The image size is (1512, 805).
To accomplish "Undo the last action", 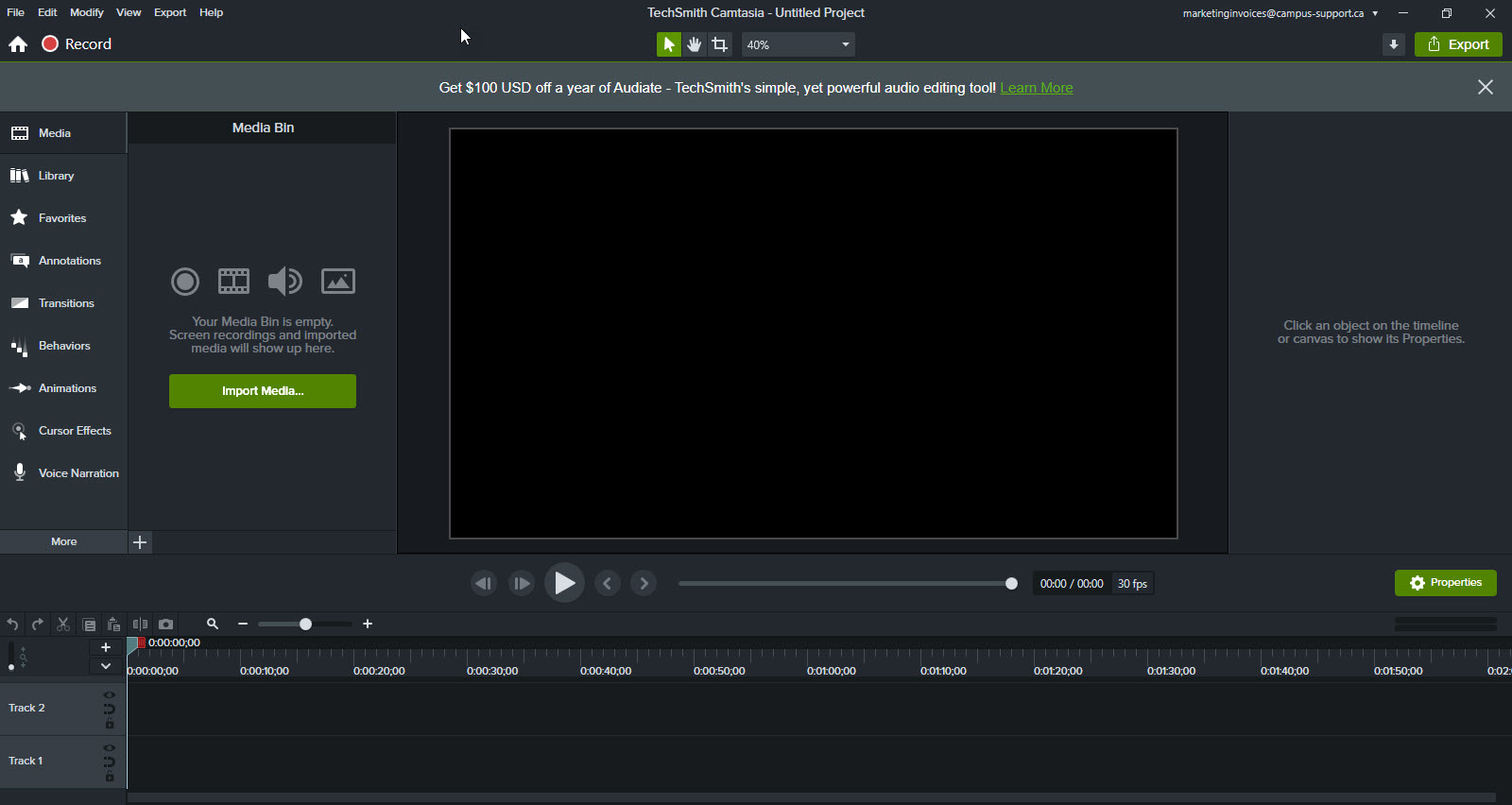I will (x=12, y=625).
